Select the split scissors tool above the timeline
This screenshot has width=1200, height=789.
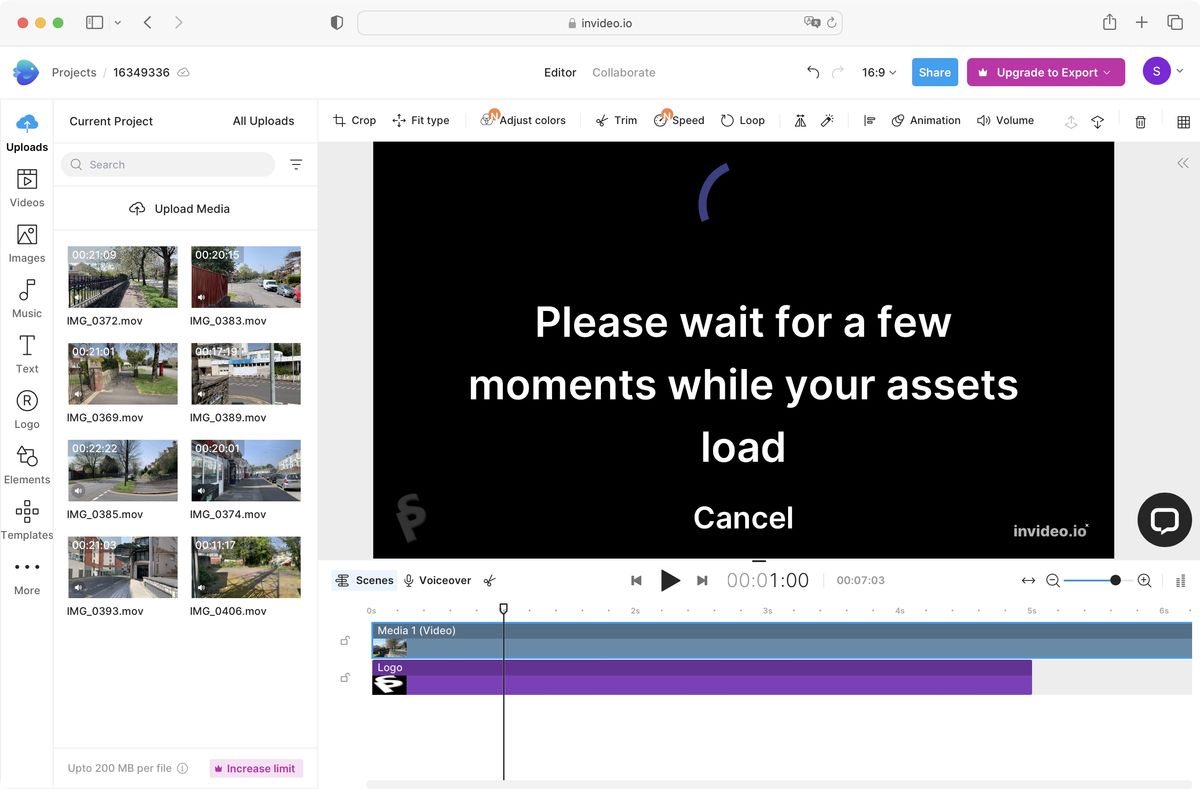click(x=489, y=580)
